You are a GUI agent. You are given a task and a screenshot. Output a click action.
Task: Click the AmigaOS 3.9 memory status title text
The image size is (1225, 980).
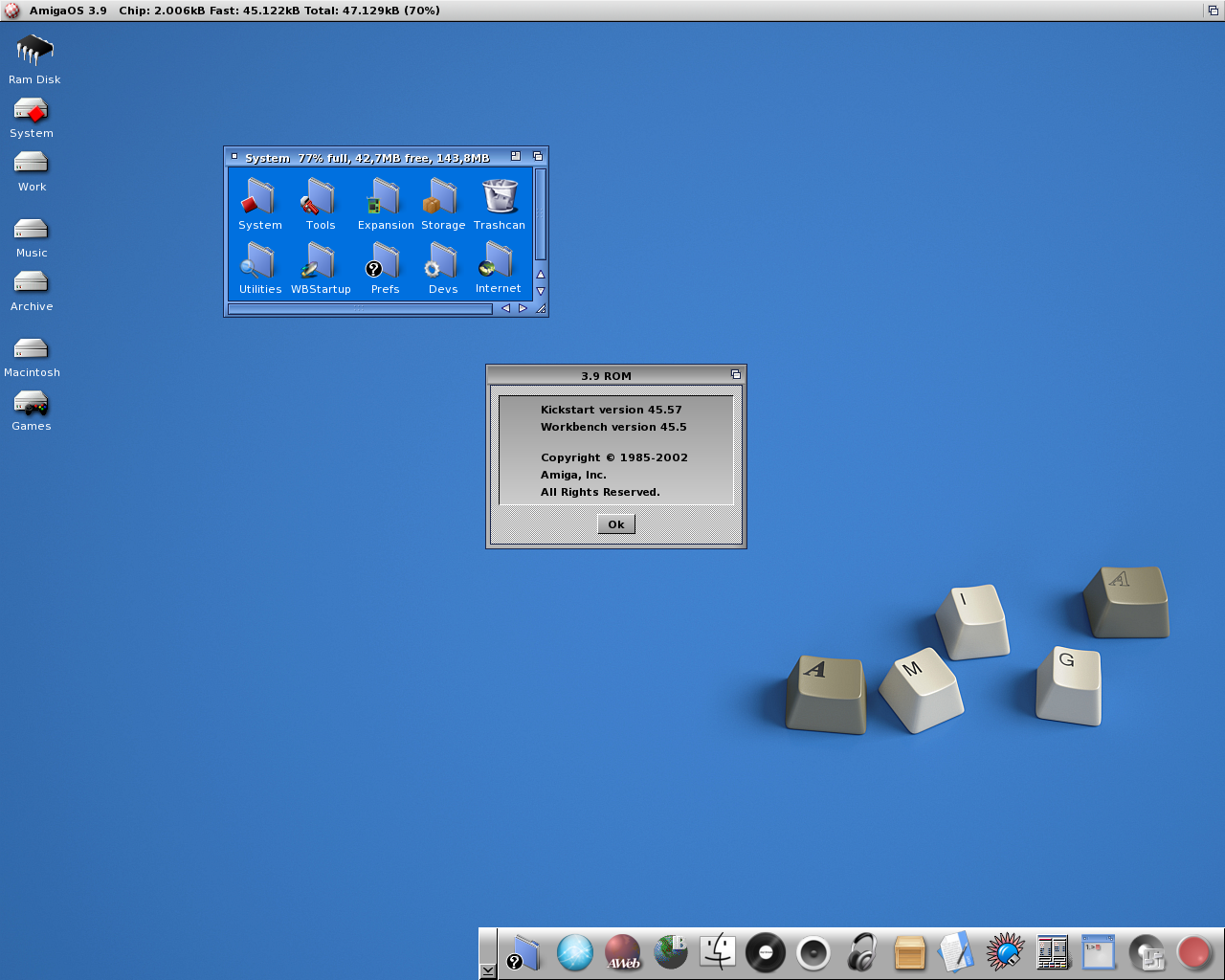click(x=234, y=11)
